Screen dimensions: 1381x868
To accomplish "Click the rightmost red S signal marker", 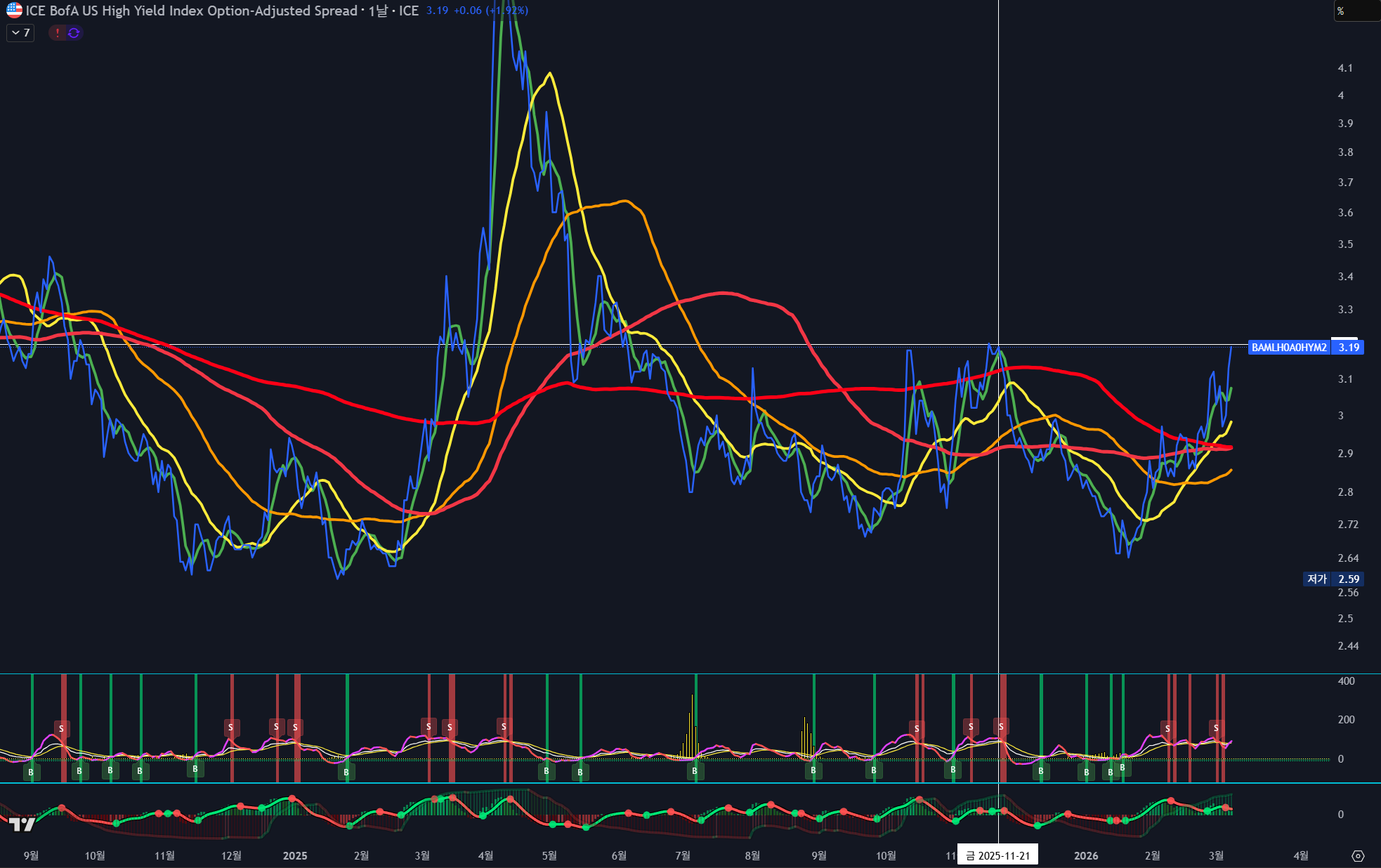I will pyautogui.click(x=1216, y=728).
